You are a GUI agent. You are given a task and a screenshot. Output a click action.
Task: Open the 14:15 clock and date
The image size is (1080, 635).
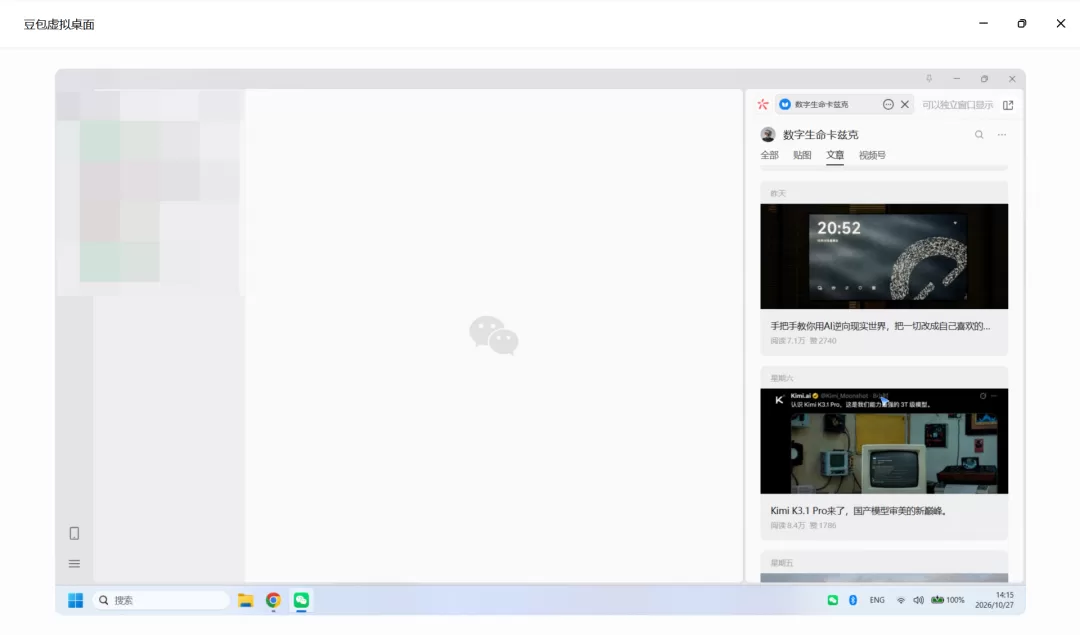[x=994, y=600]
